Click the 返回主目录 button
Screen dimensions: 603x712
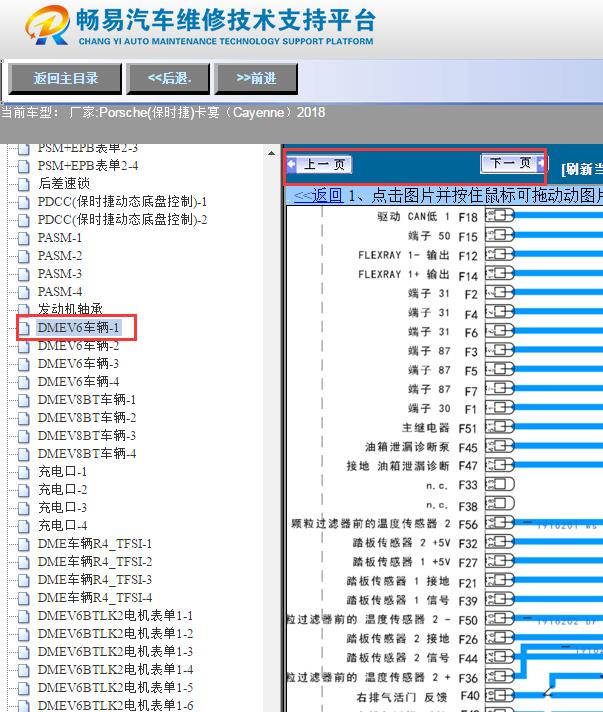[65, 79]
